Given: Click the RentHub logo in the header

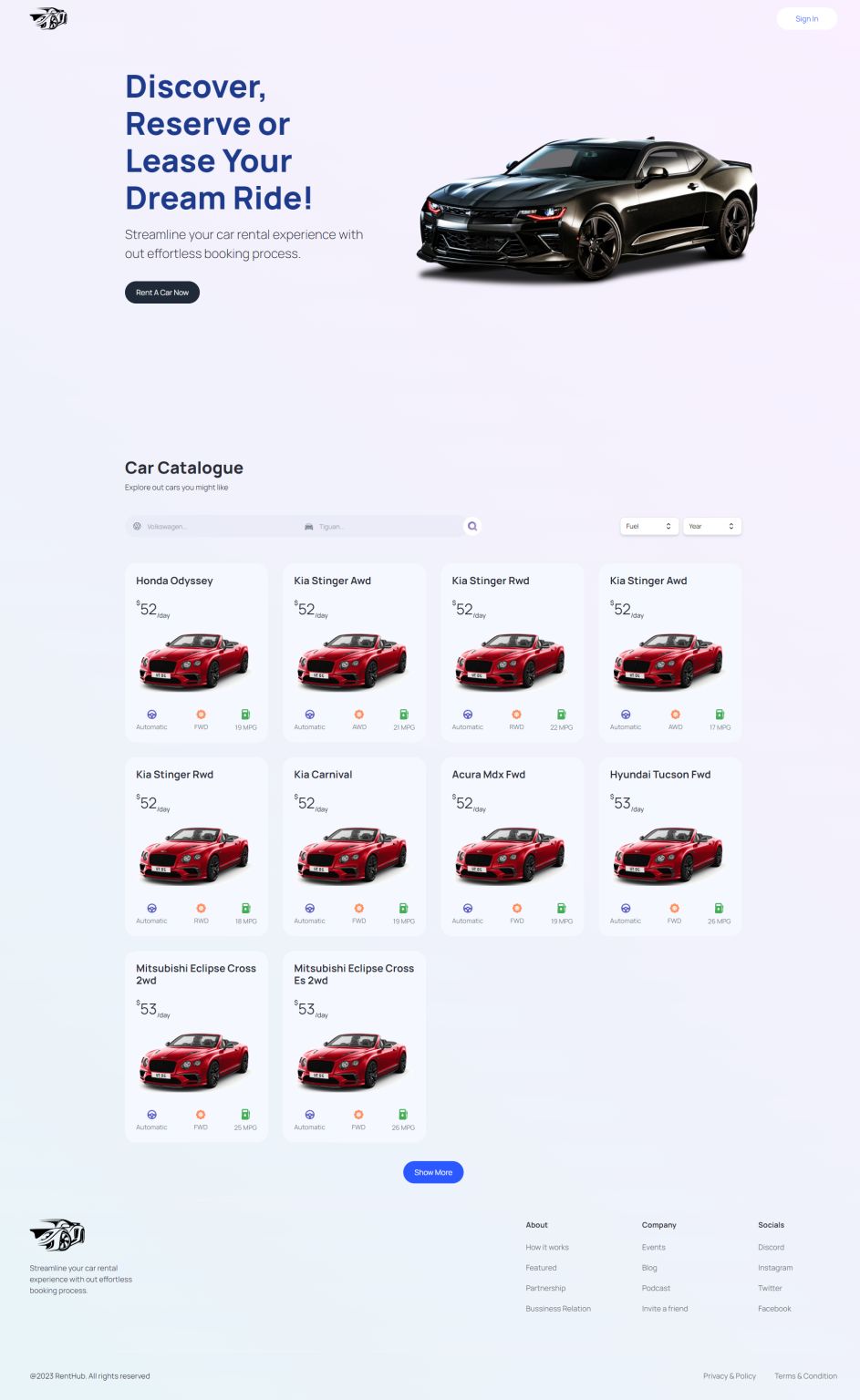Looking at the screenshot, I should click(49, 18).
